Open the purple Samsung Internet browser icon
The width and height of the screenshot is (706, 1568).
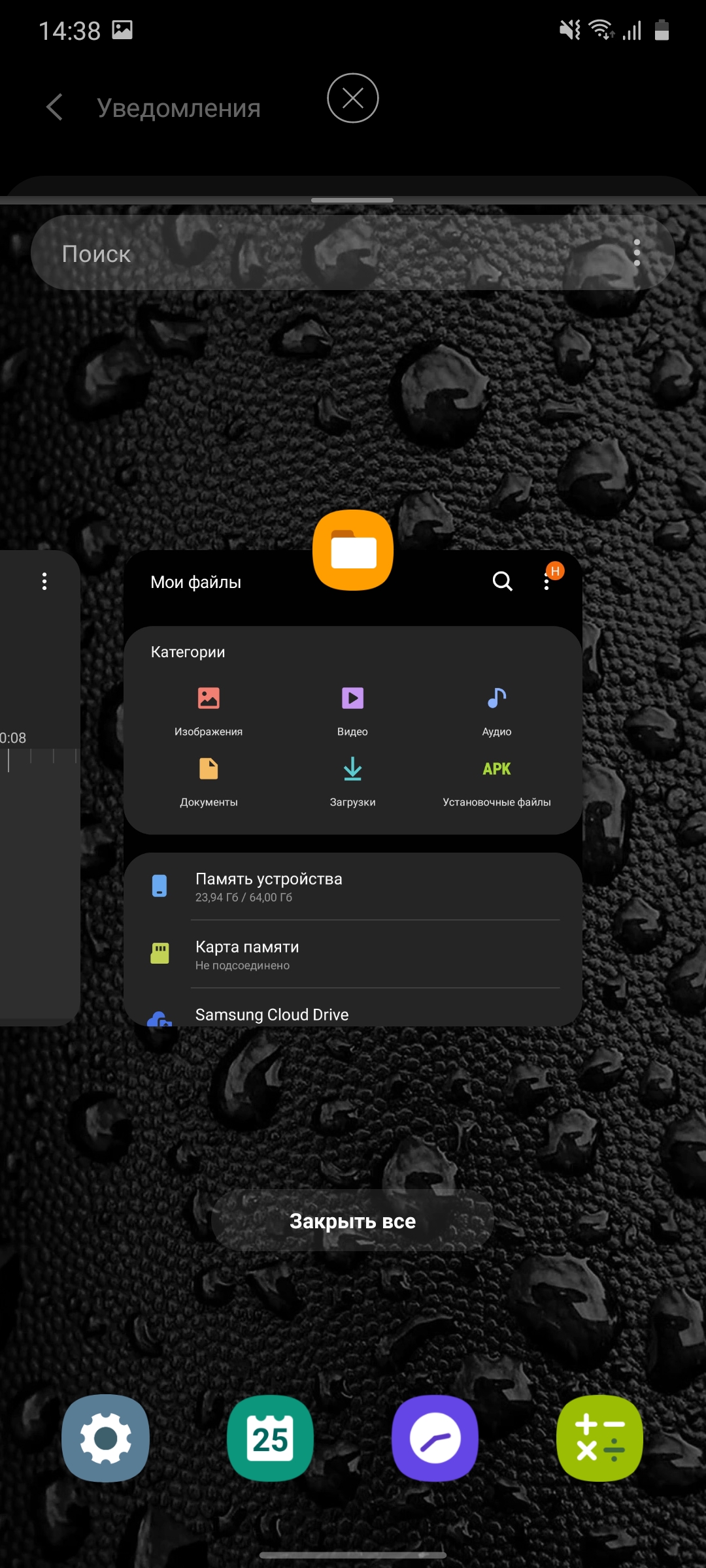[435, 1439]
